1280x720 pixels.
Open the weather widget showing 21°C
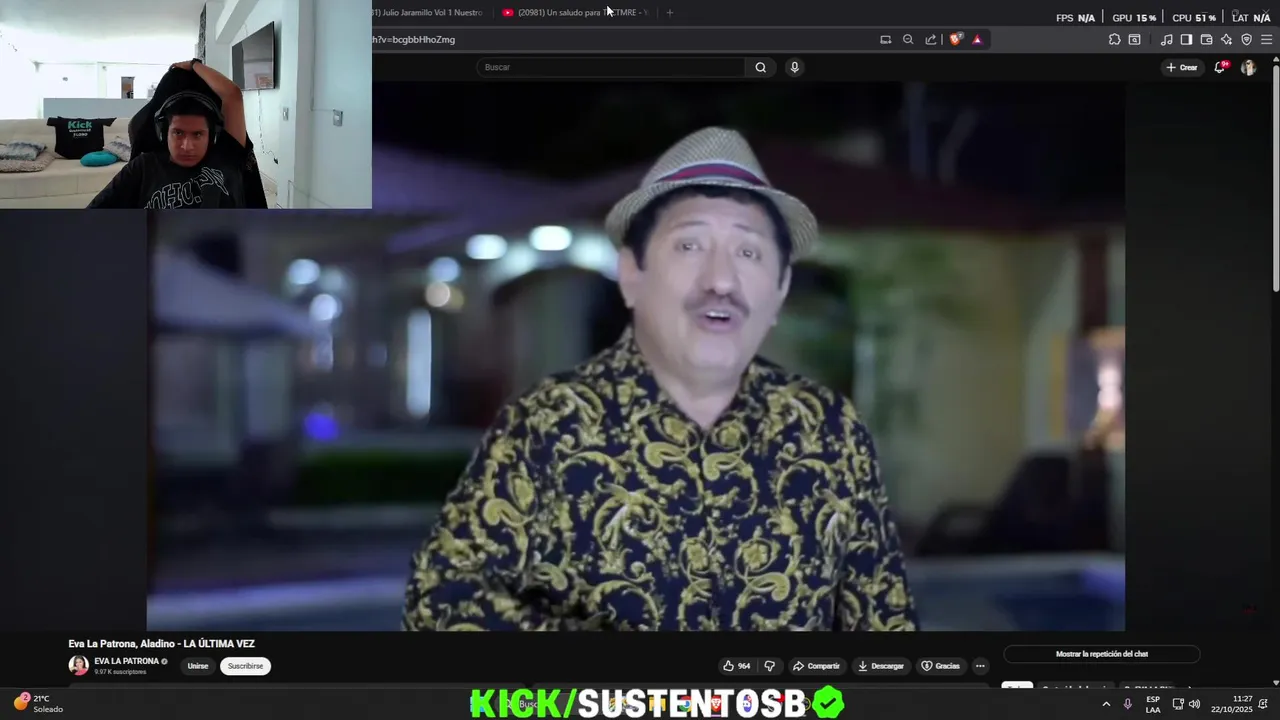(38, 703)
